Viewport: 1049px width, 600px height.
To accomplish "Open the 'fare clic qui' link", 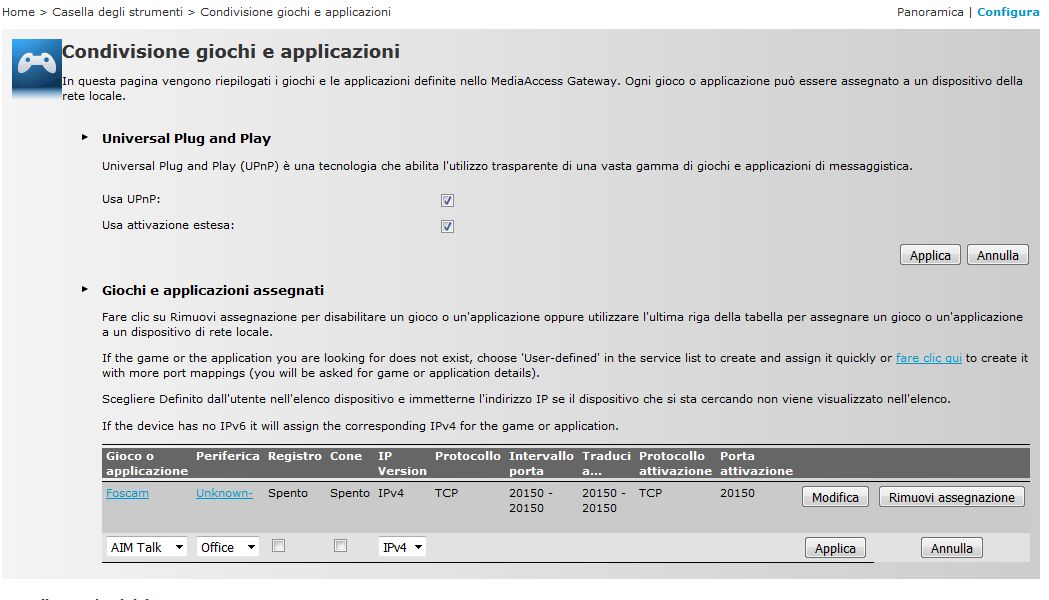I will pos(929,358).
